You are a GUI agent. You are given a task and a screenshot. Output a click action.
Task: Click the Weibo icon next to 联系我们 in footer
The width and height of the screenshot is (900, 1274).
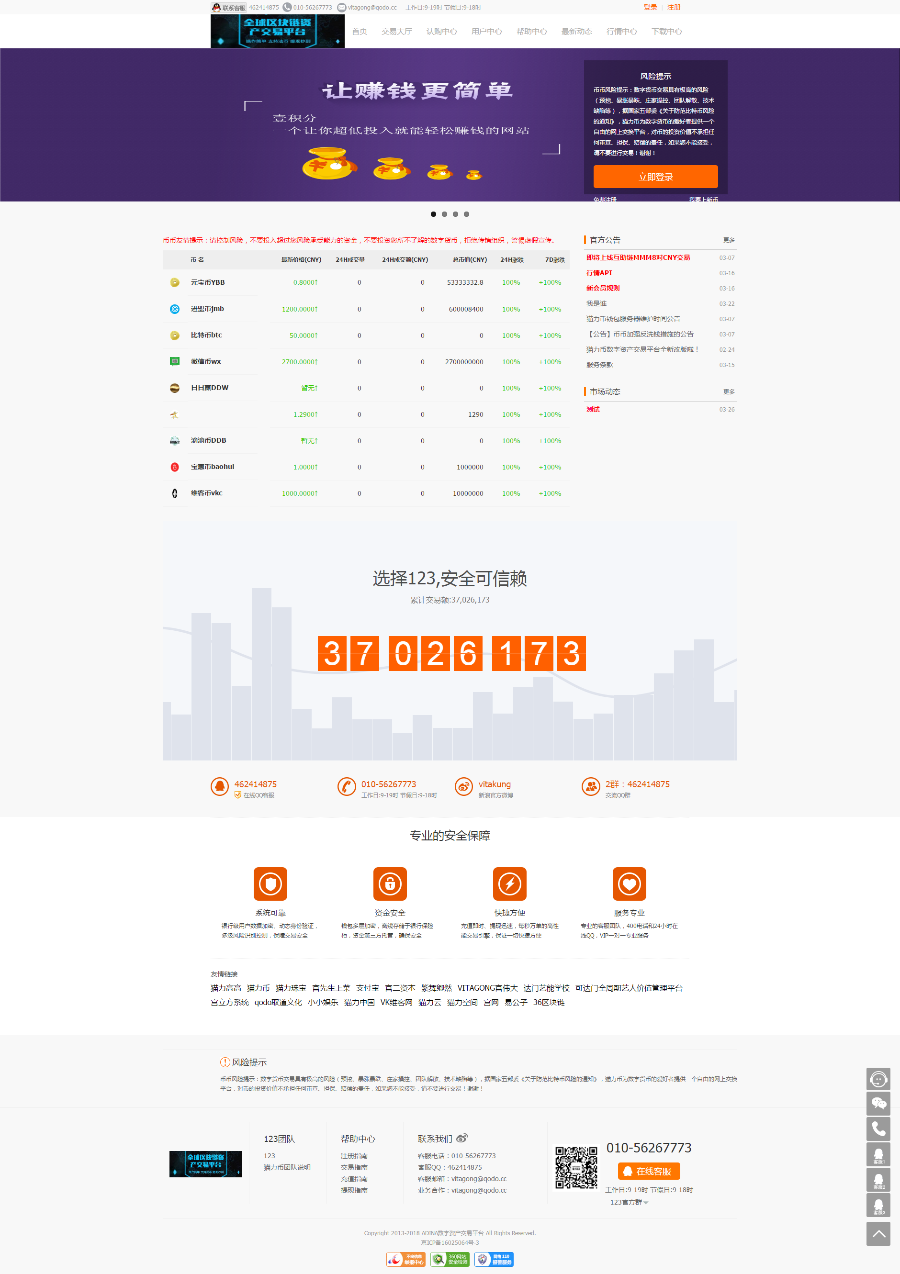(x=461, y=1138)
